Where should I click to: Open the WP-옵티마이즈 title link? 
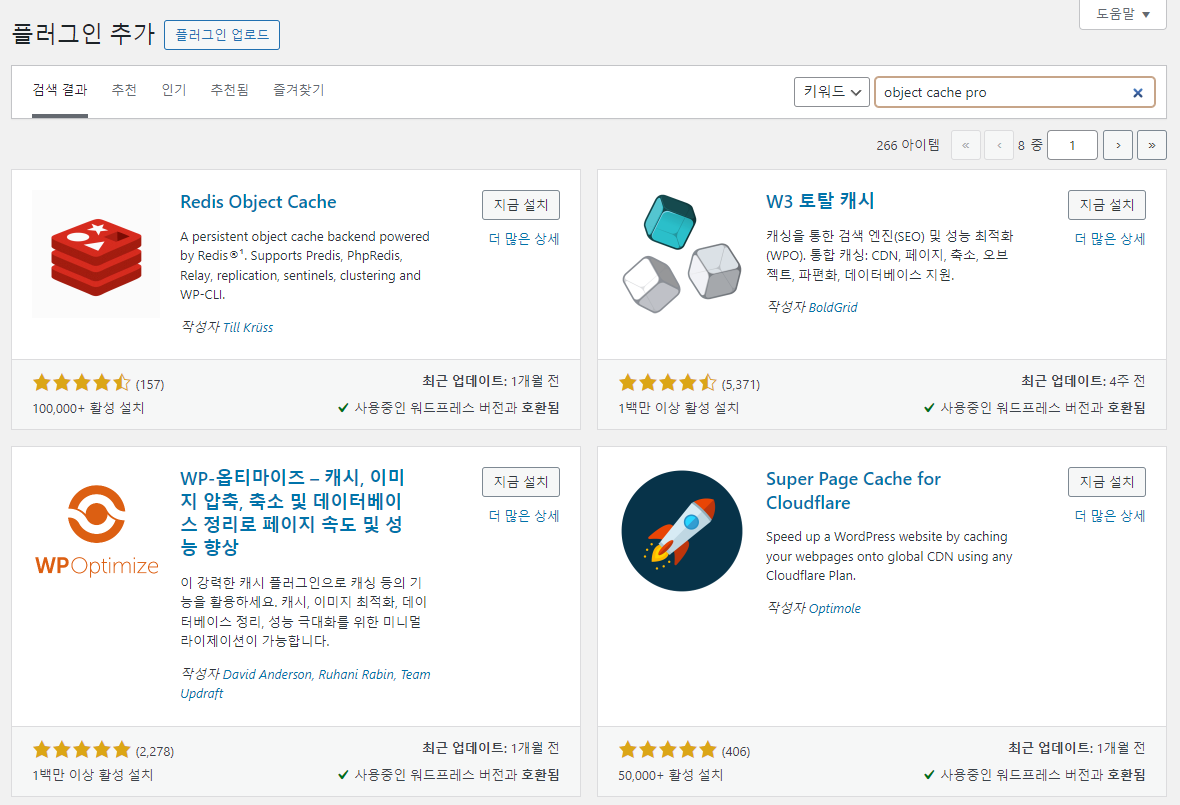(x=292, y=512)
